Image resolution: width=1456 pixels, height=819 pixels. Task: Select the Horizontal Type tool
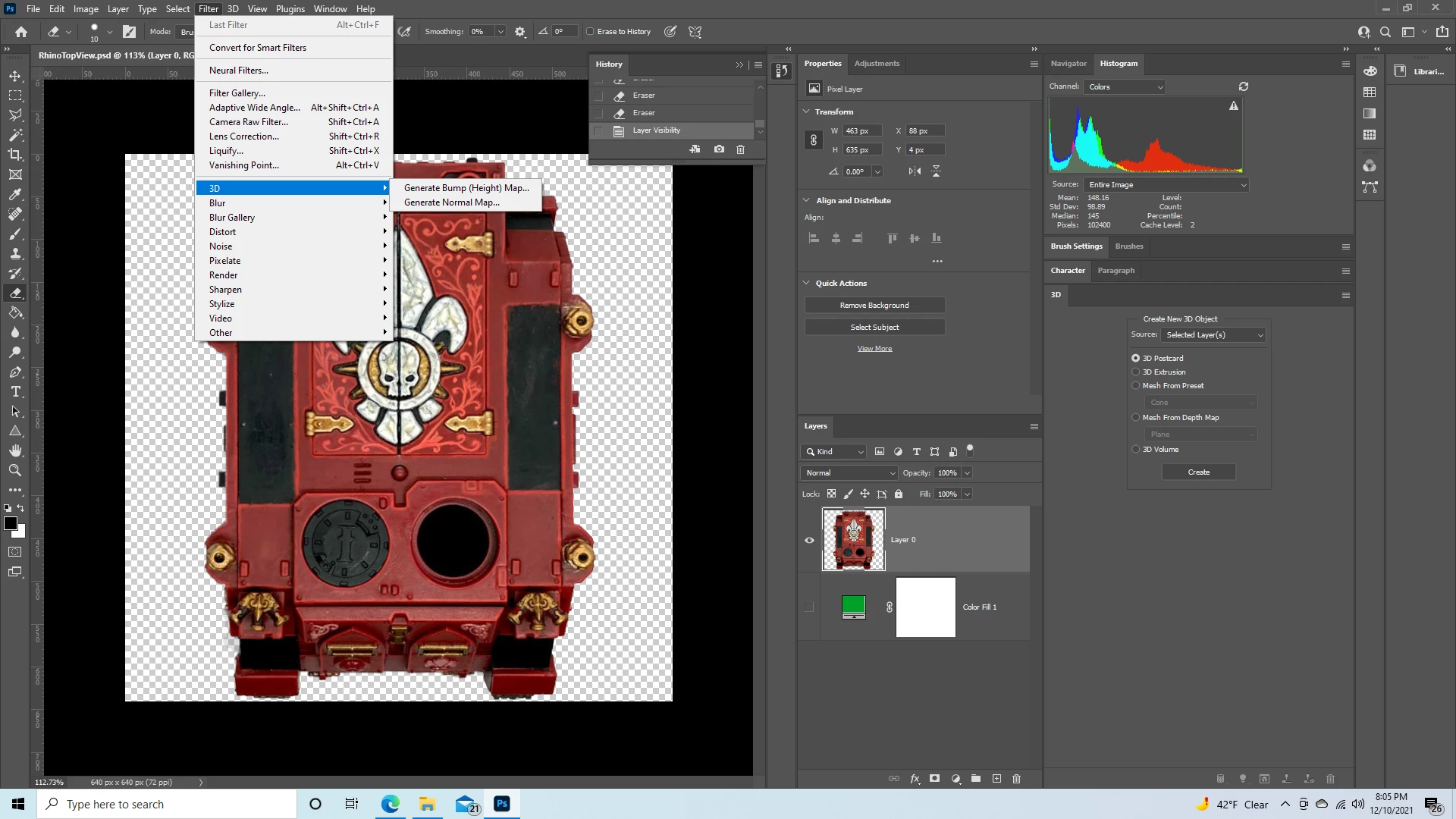point(15,392)
